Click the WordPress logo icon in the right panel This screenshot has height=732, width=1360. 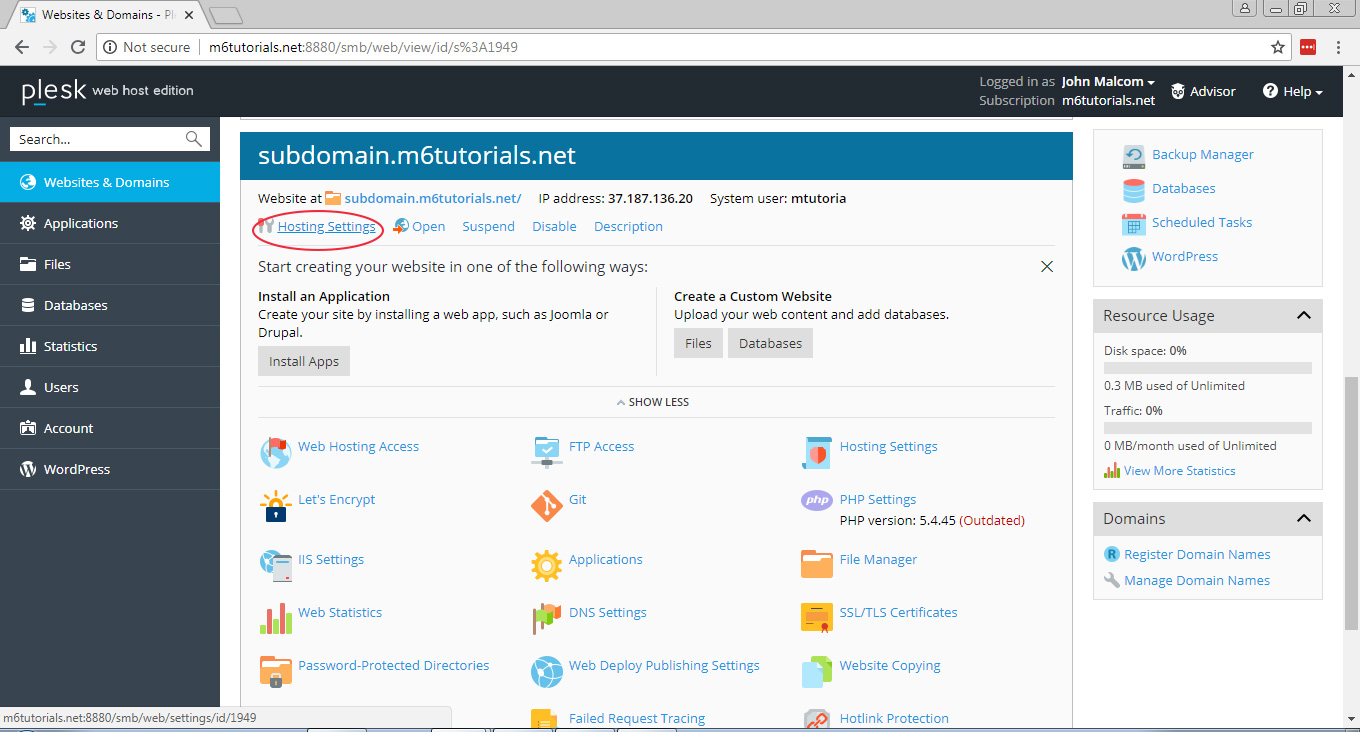pyautogui.click(x=1133, y=258)
